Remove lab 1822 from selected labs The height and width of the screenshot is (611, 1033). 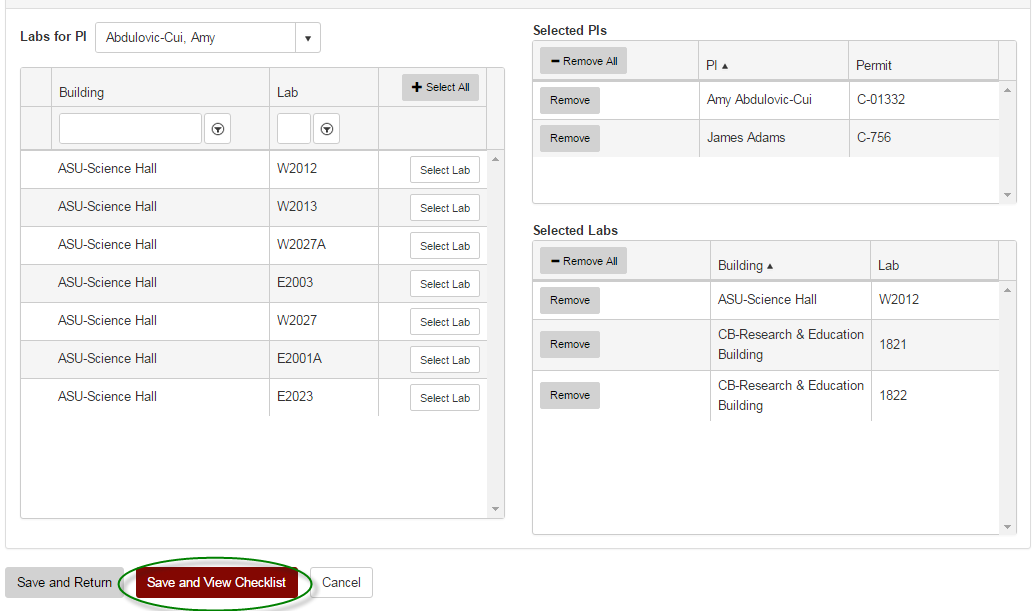pos(570,395)
